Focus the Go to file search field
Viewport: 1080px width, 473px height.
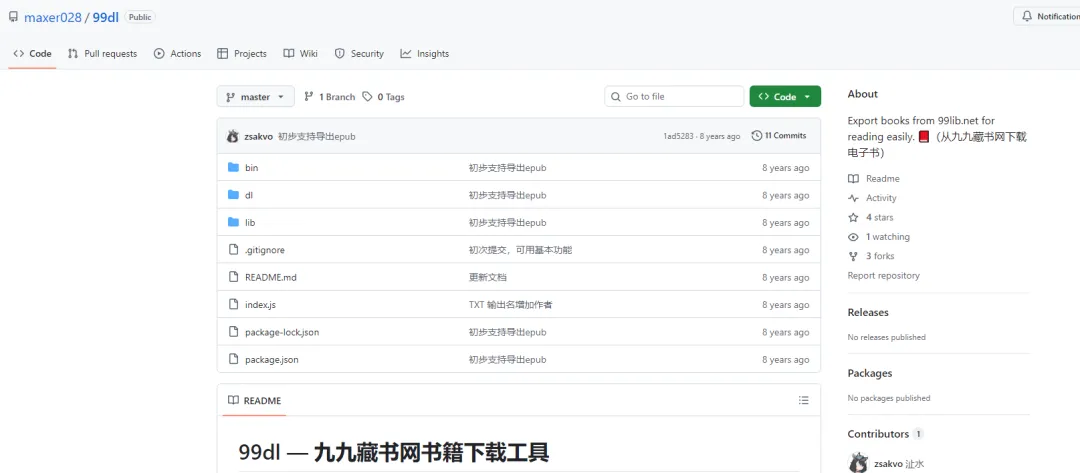tap(674, 96)
